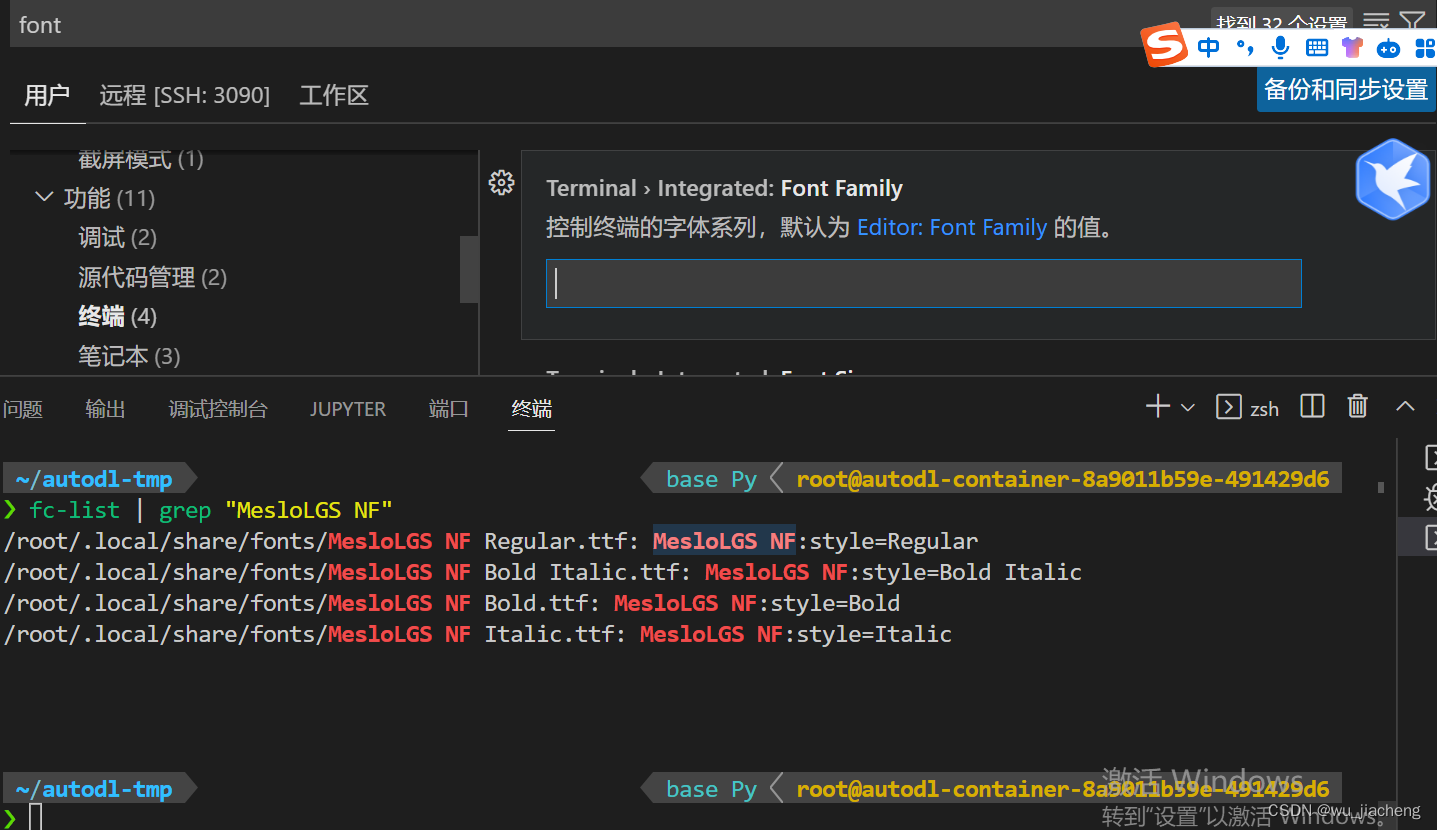Viewport: 1437px width, 830px height.
Task: Kill the active terminal with the trash icon
Action: 1357,406
